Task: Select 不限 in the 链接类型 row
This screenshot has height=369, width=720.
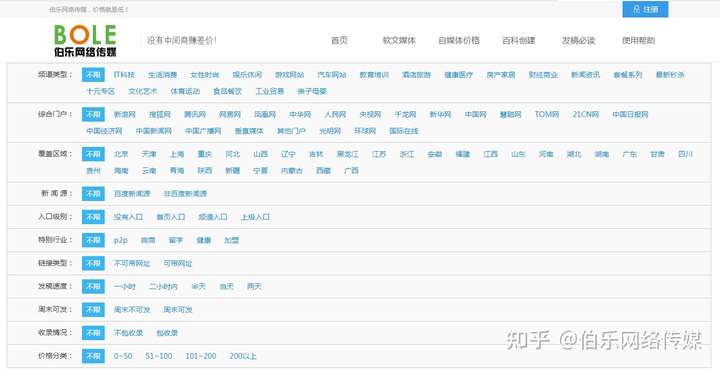Action: pos(93,263)
